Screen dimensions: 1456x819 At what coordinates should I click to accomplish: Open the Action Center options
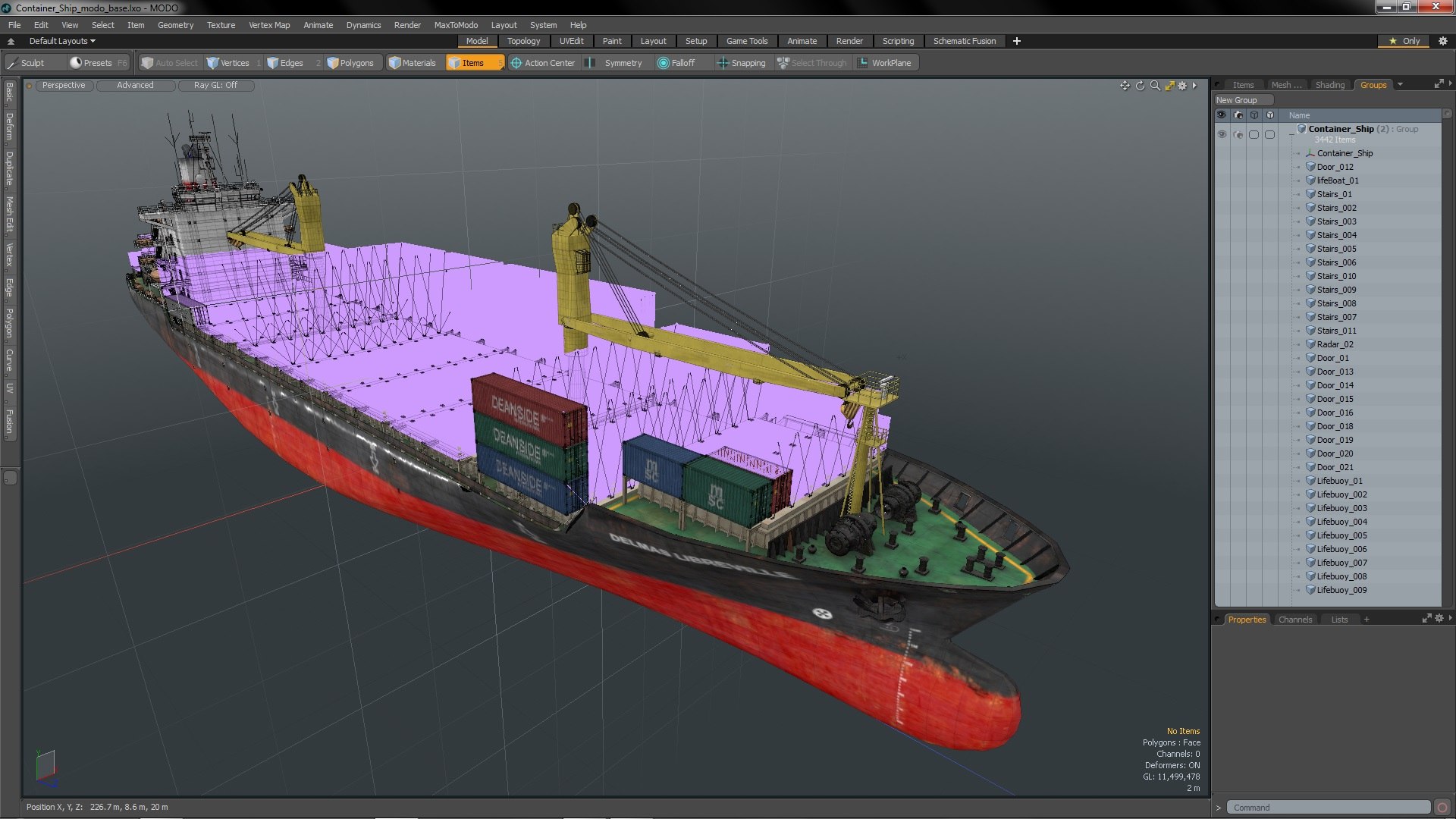543,63
